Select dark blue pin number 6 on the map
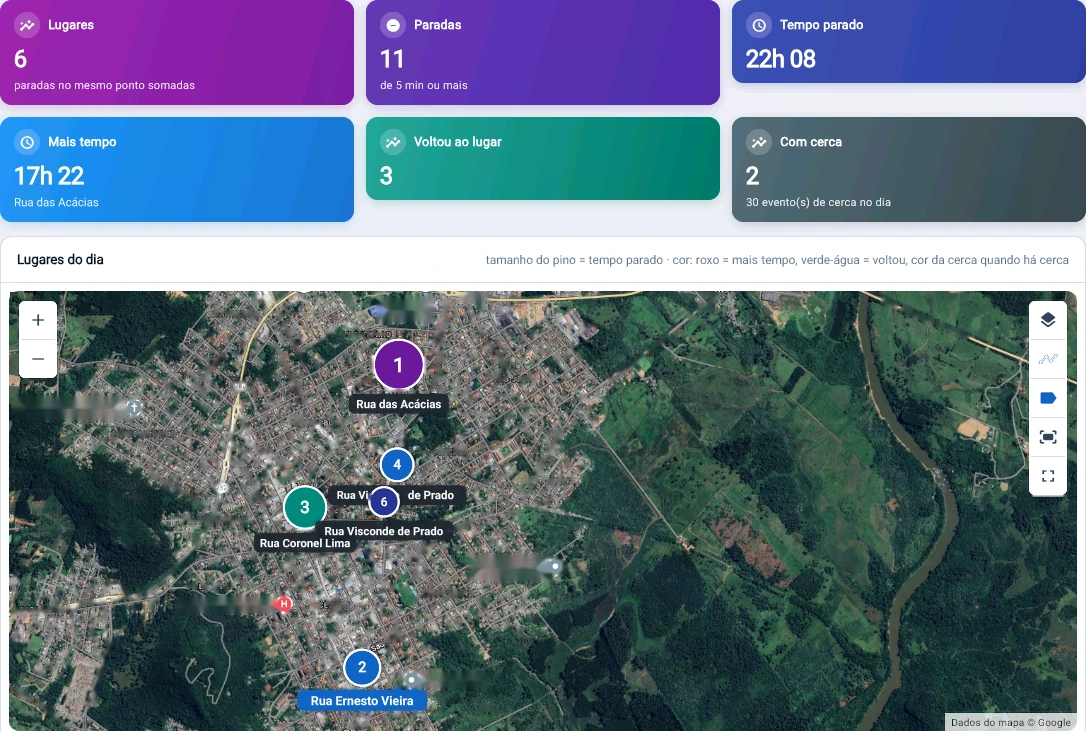The width and height of the screenshot is (1086, 731). tap(384, 502)
